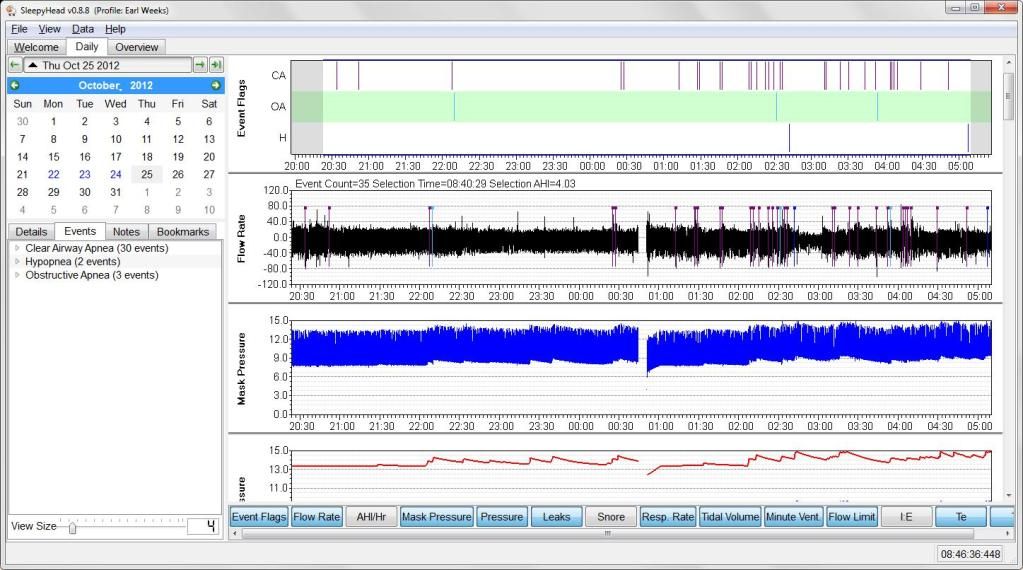
Task: Expand Clear Airway Apnea events
Action: click(17, 248)
